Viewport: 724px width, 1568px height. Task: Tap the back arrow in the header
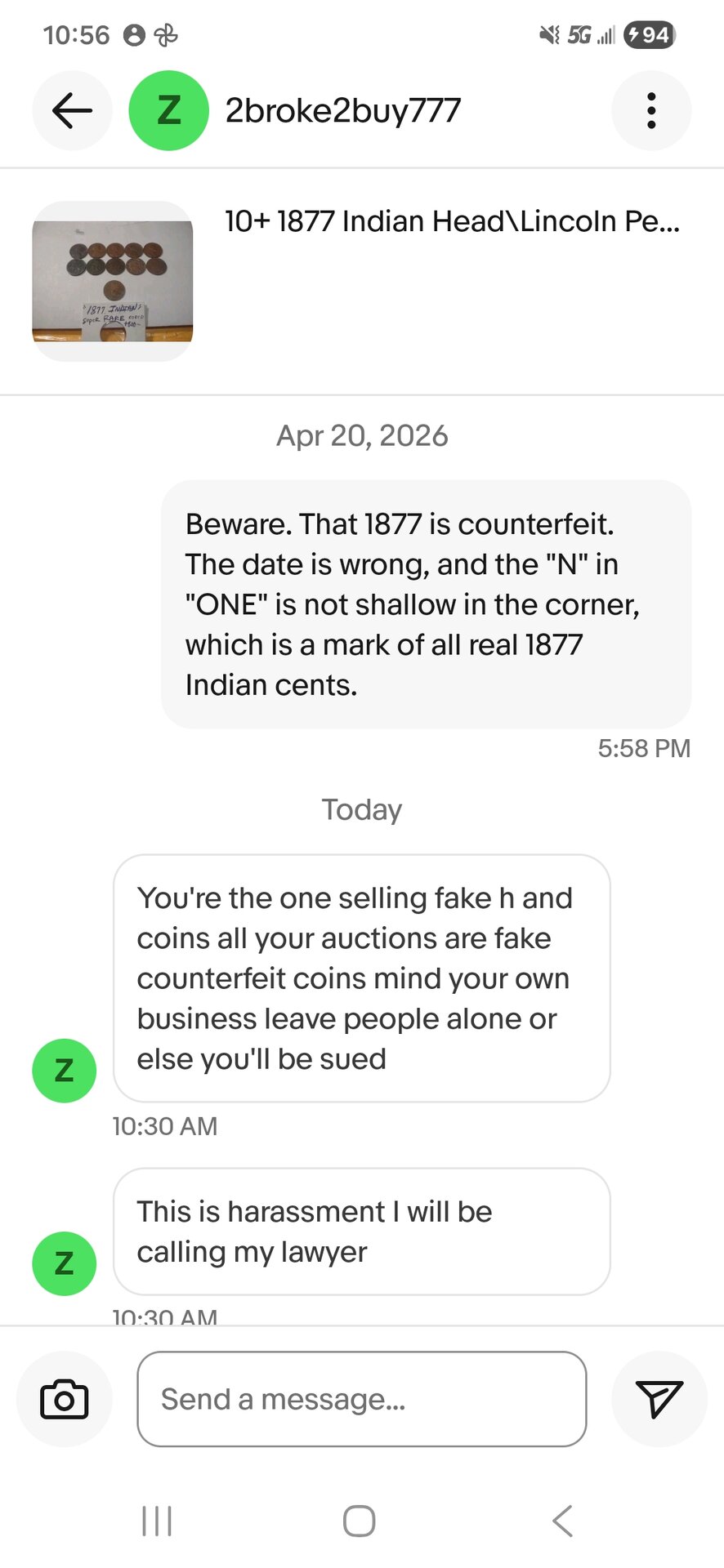click(72, 111)
